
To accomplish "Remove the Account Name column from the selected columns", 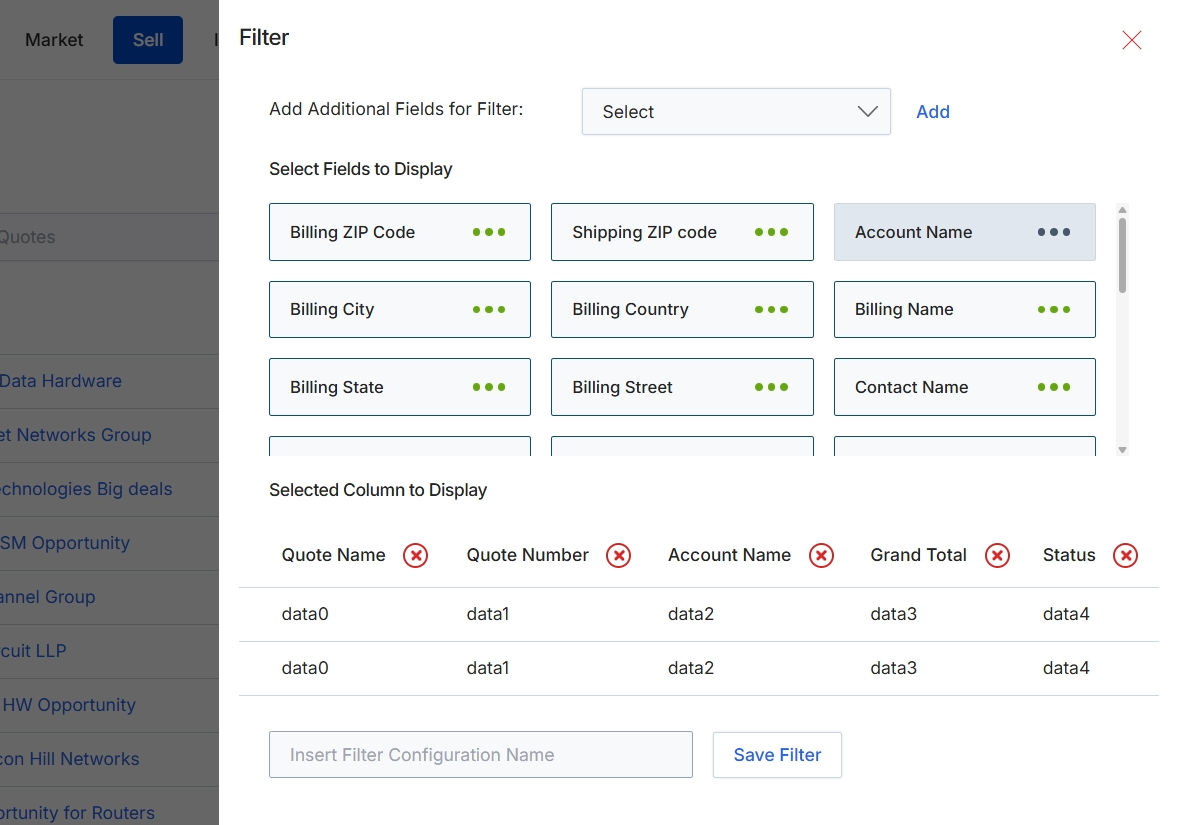I will point(821,556).
